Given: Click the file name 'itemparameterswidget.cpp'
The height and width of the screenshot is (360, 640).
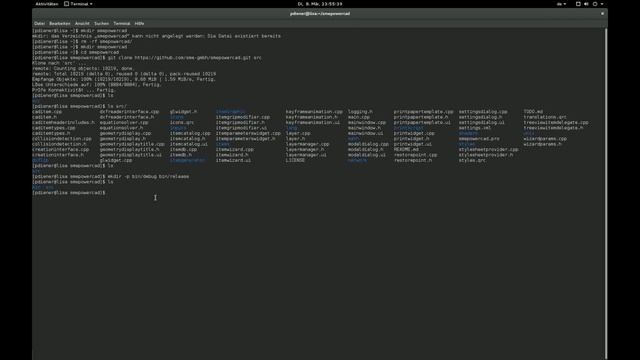Looking at the screenshot, I should (248, 133).
